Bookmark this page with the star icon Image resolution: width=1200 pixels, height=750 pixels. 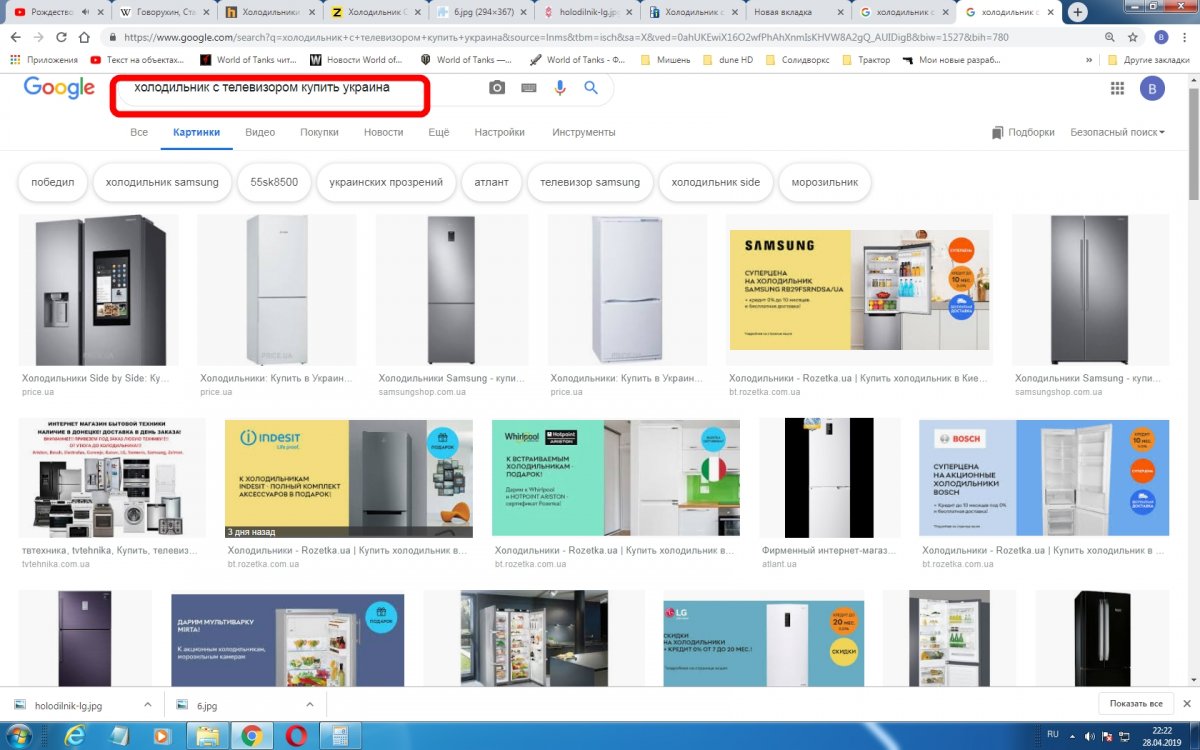[1133, 37]
